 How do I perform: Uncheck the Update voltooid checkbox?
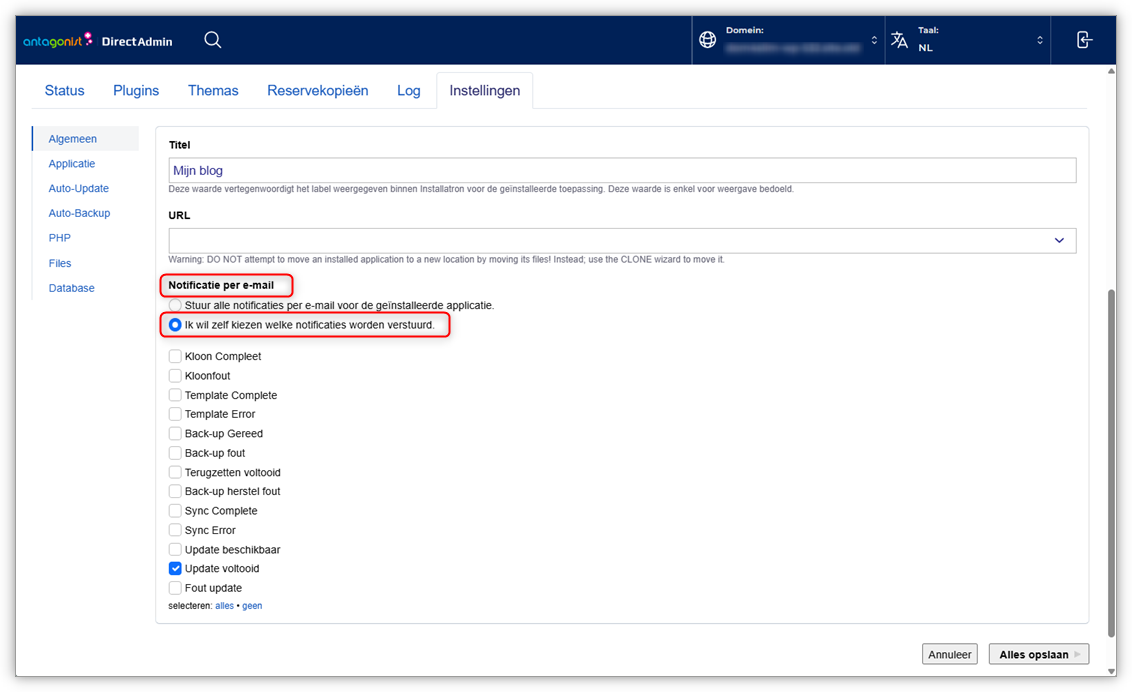[175, 569]
